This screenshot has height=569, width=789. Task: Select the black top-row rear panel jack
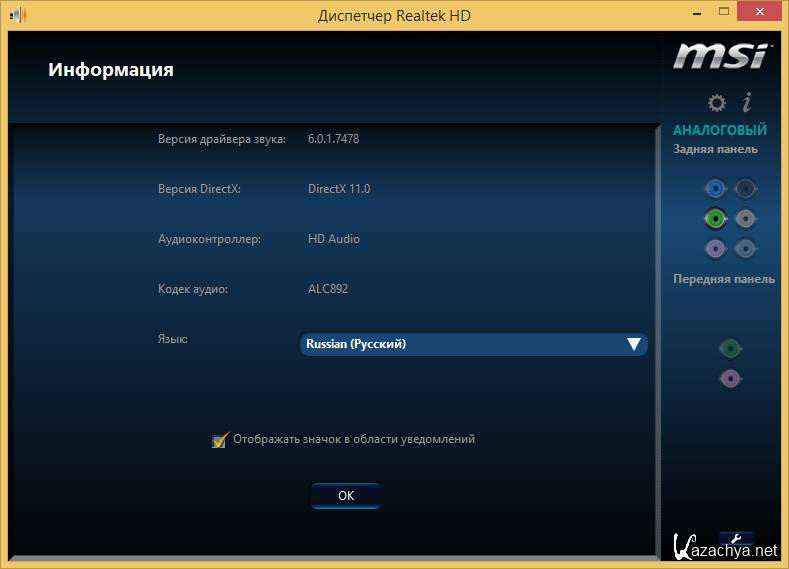pos(744,188)
